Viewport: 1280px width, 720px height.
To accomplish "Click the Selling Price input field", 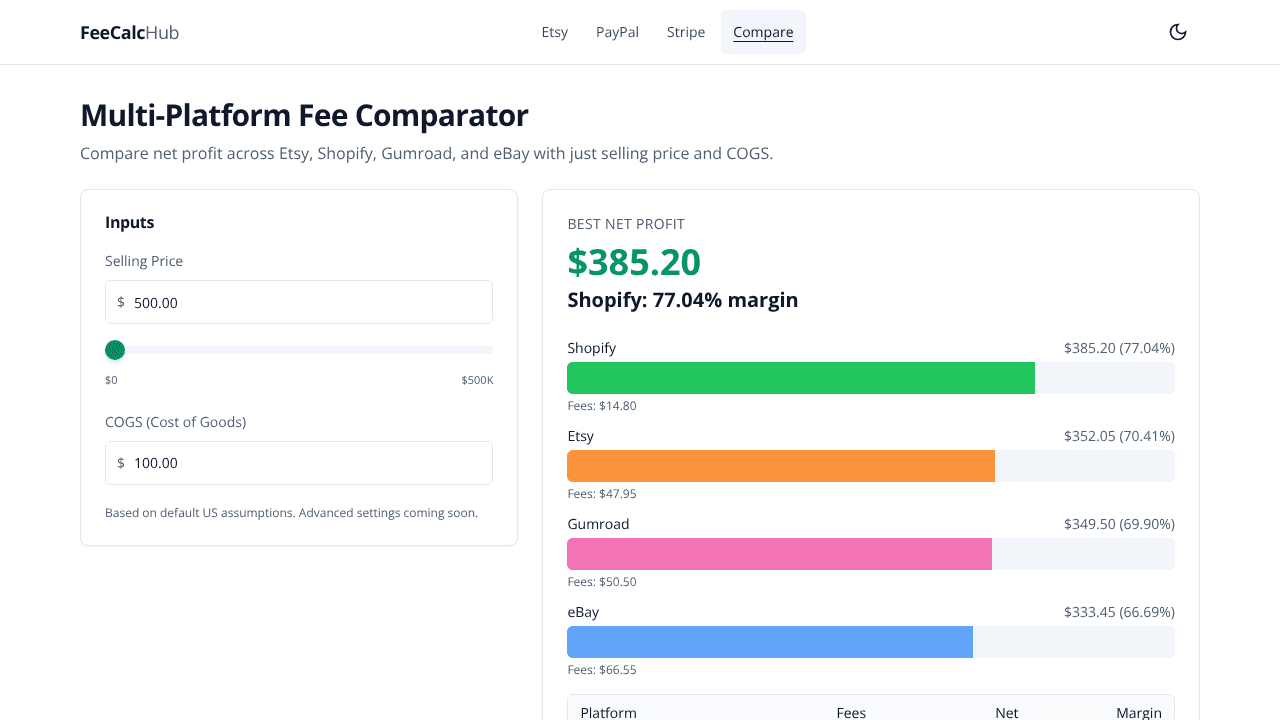I will pyautogui.click(x=299, y=302).
